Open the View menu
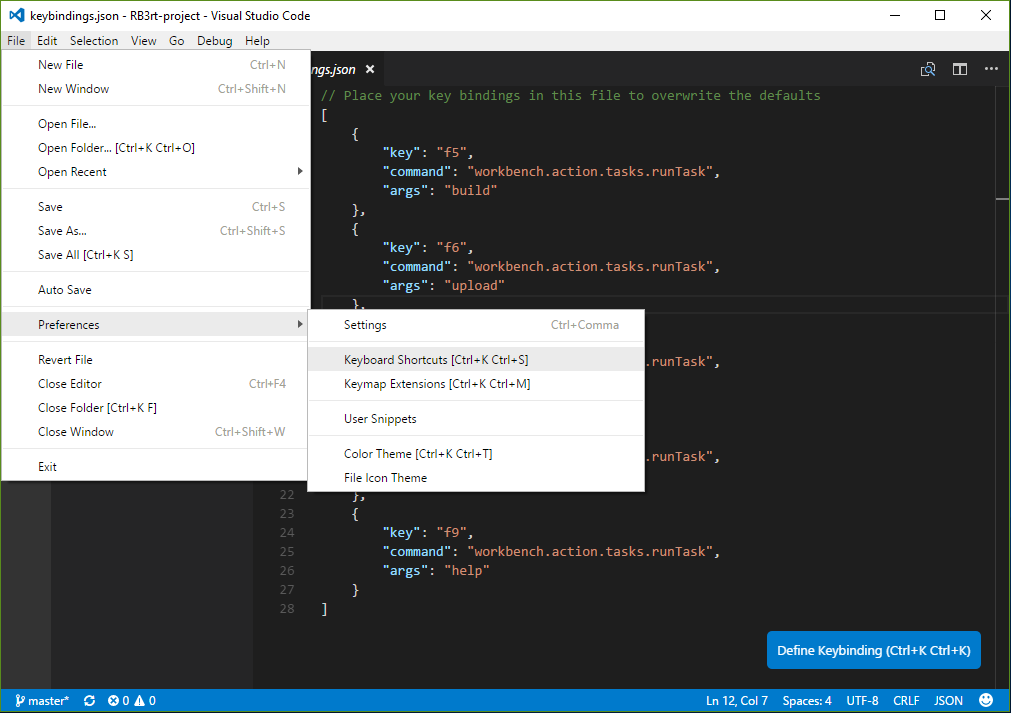1011x713 pixels. [x=144, y=41]
